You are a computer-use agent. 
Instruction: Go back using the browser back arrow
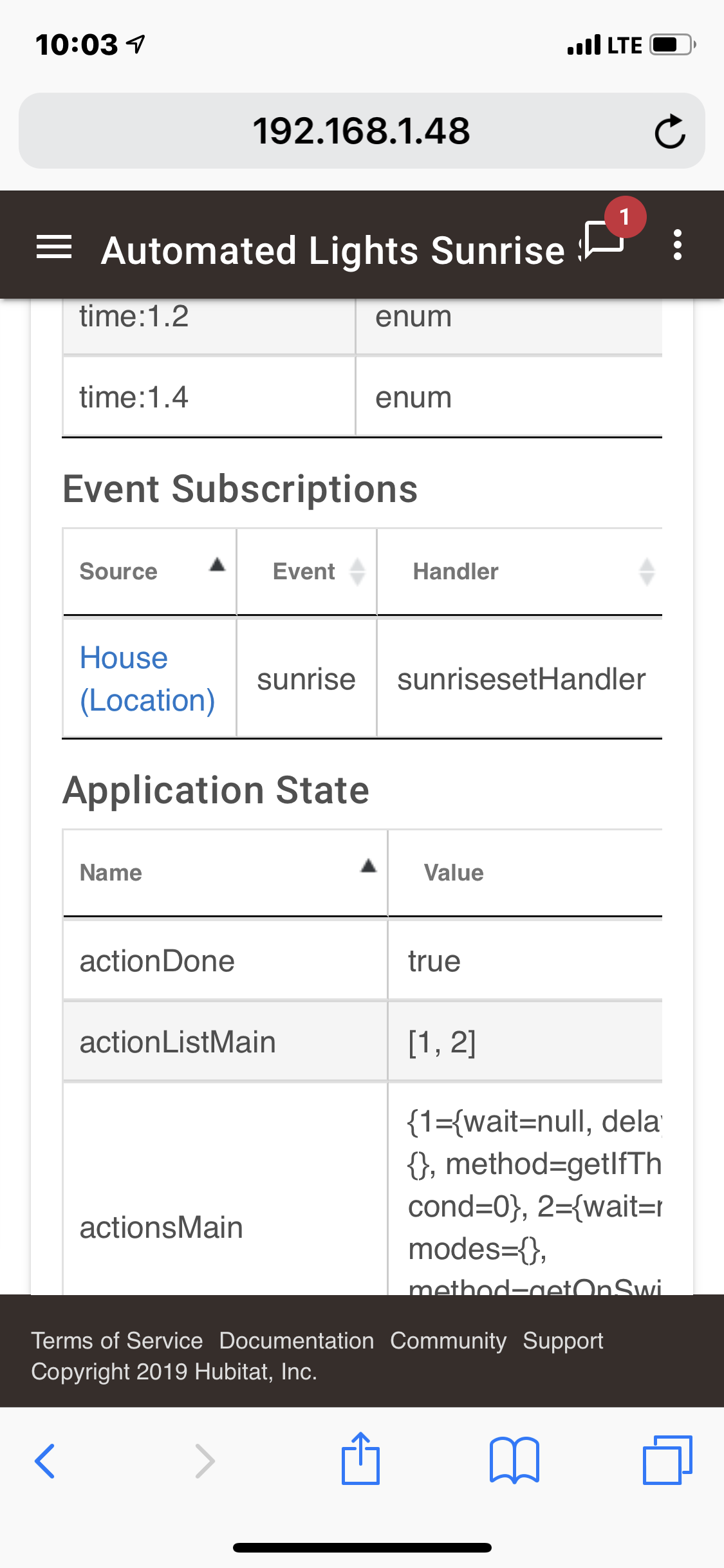tap(45, 1461)
